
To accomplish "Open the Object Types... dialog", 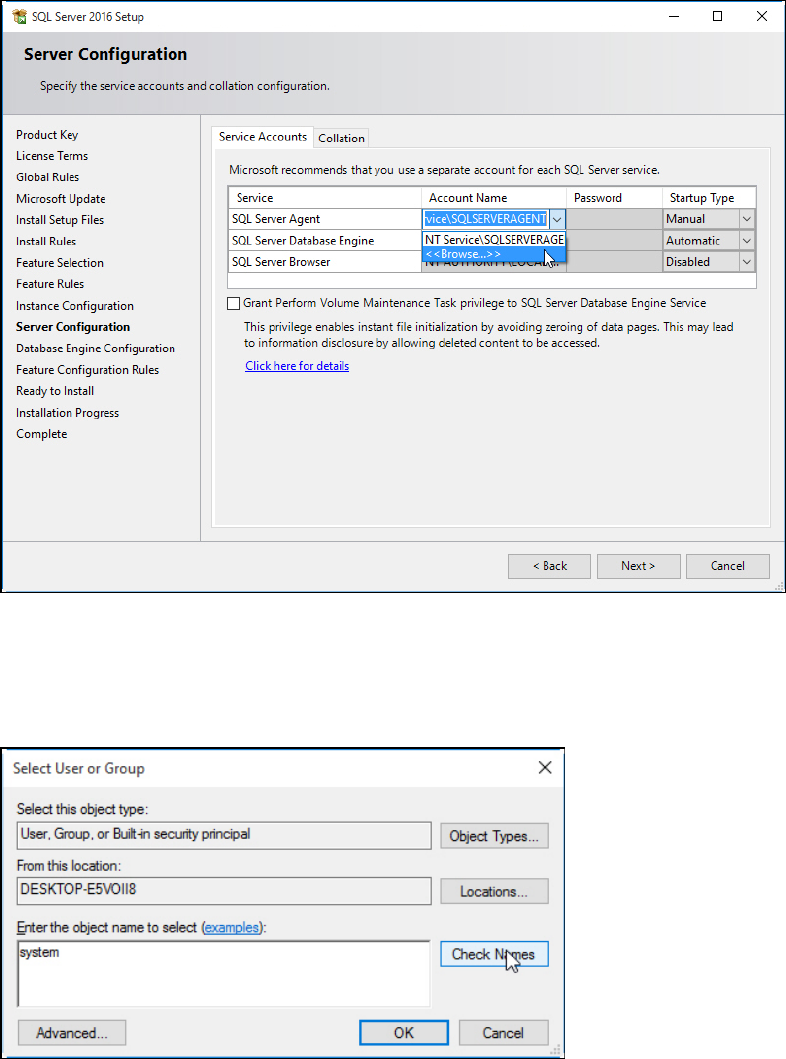I will pos(494,835).
